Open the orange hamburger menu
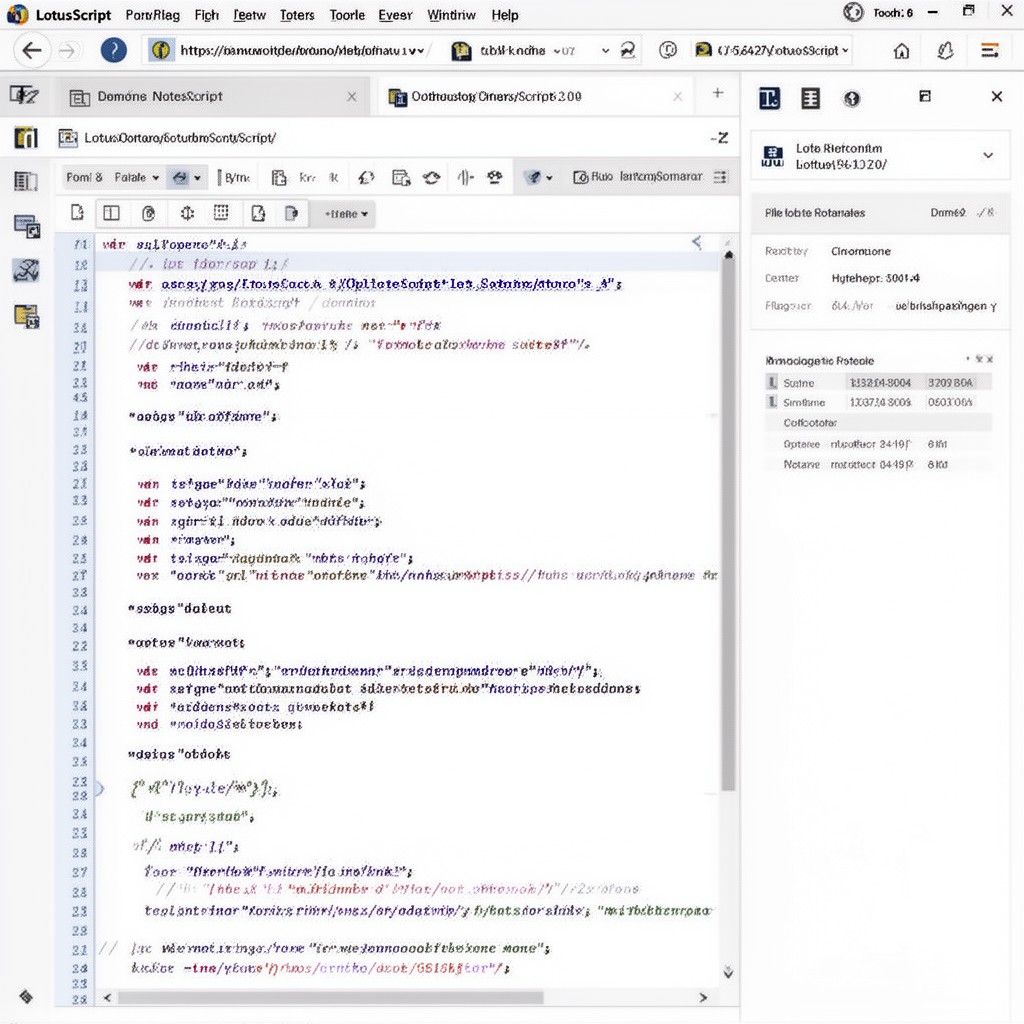The height and width of the screenshot is (1024, 1024). click(x=990, y=50)
